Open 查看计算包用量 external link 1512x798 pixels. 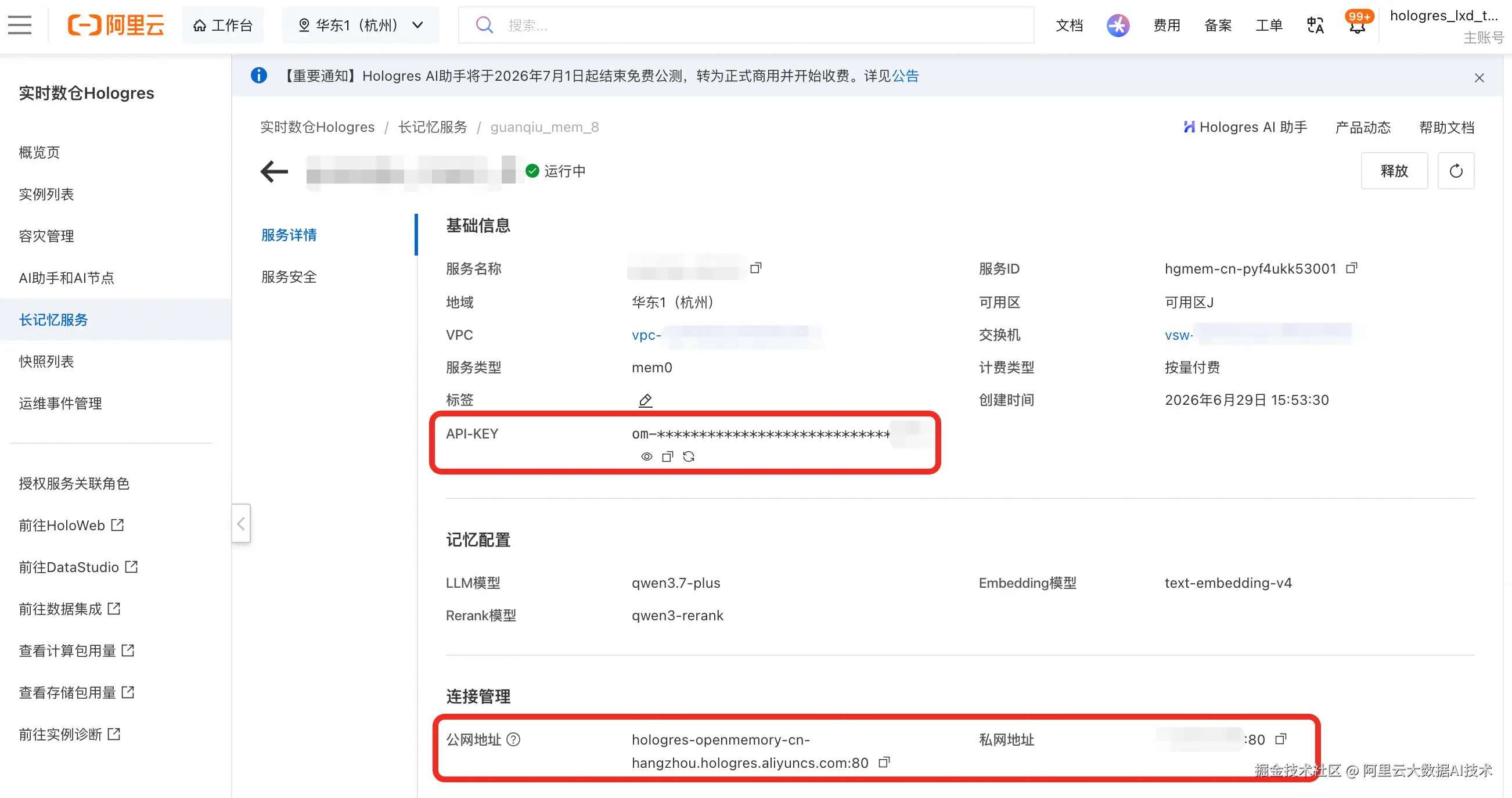point(76,649)
